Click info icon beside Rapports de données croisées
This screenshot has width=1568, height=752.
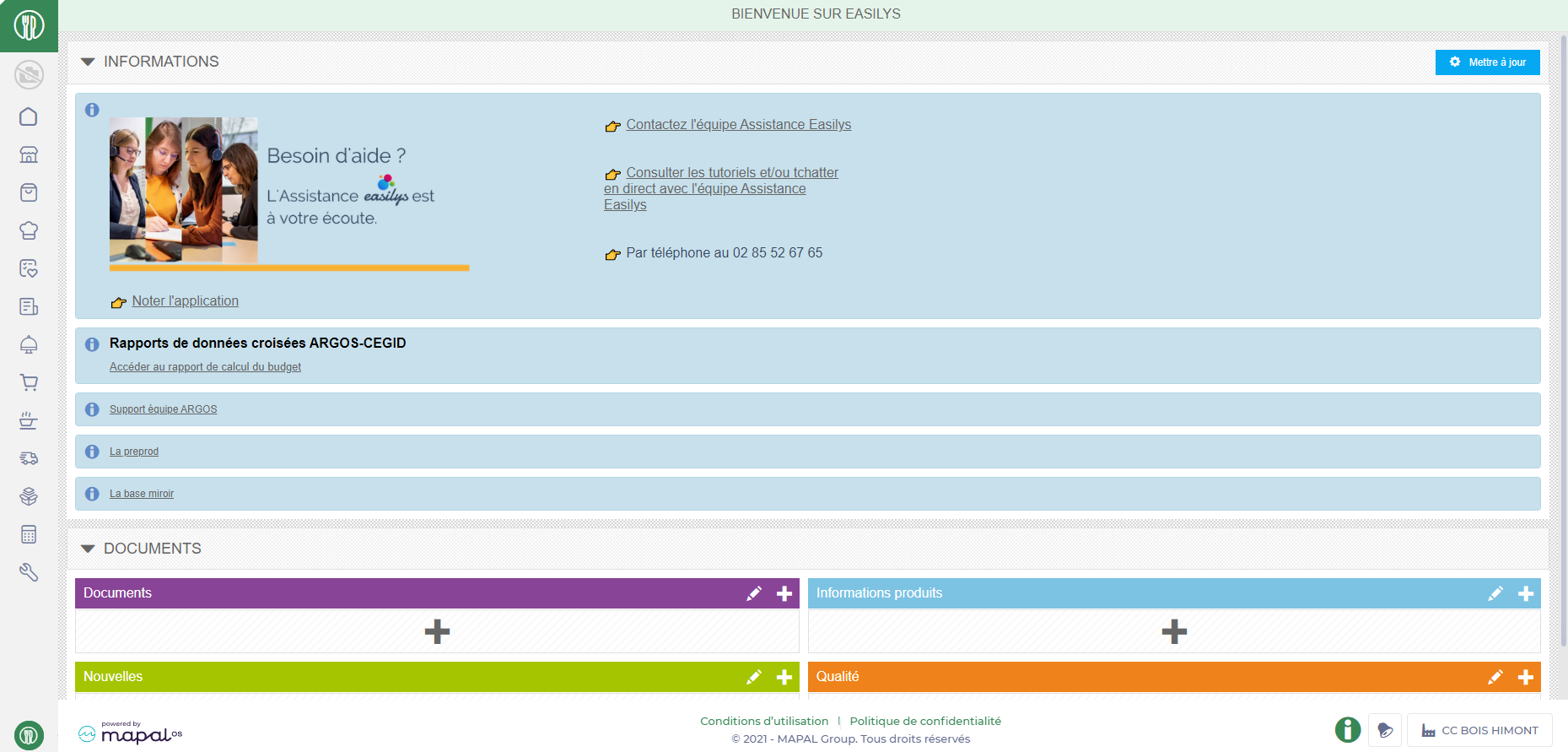[x=92, y=344]
